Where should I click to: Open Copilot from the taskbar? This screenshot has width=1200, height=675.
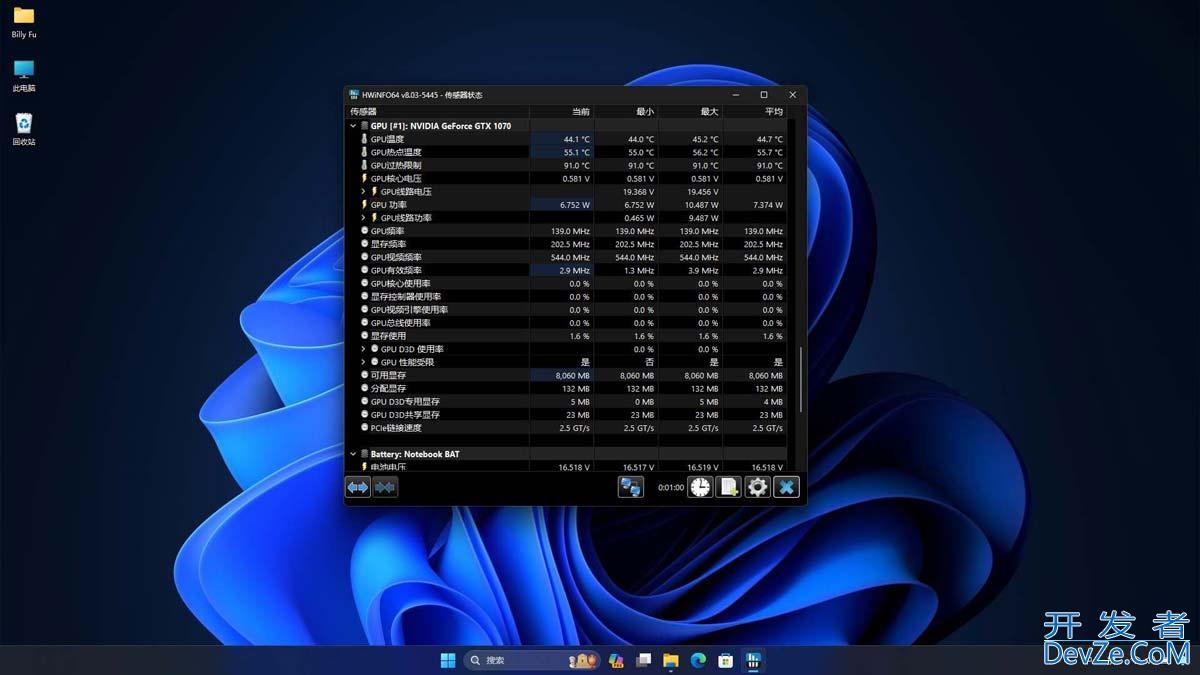(x=616, y=660)
